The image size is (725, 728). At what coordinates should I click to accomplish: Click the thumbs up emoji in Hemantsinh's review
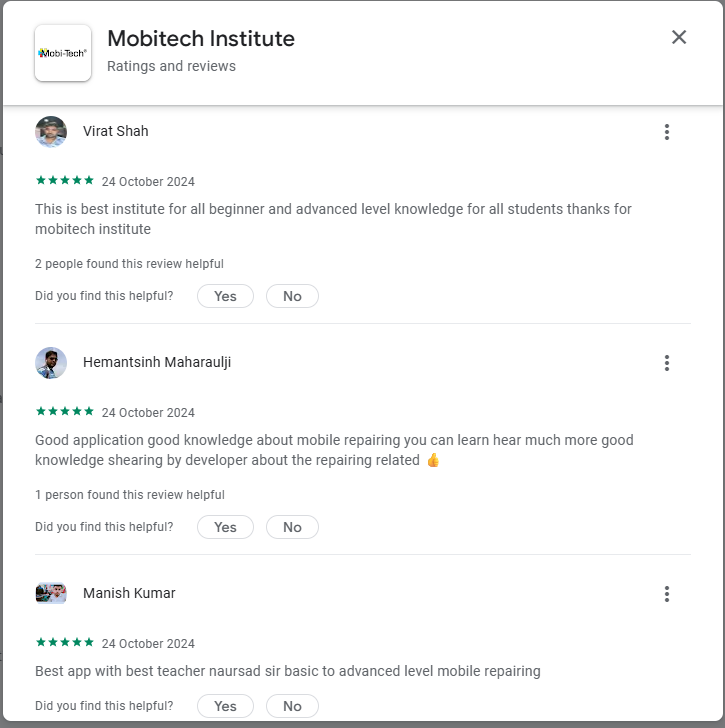(433, 461)
